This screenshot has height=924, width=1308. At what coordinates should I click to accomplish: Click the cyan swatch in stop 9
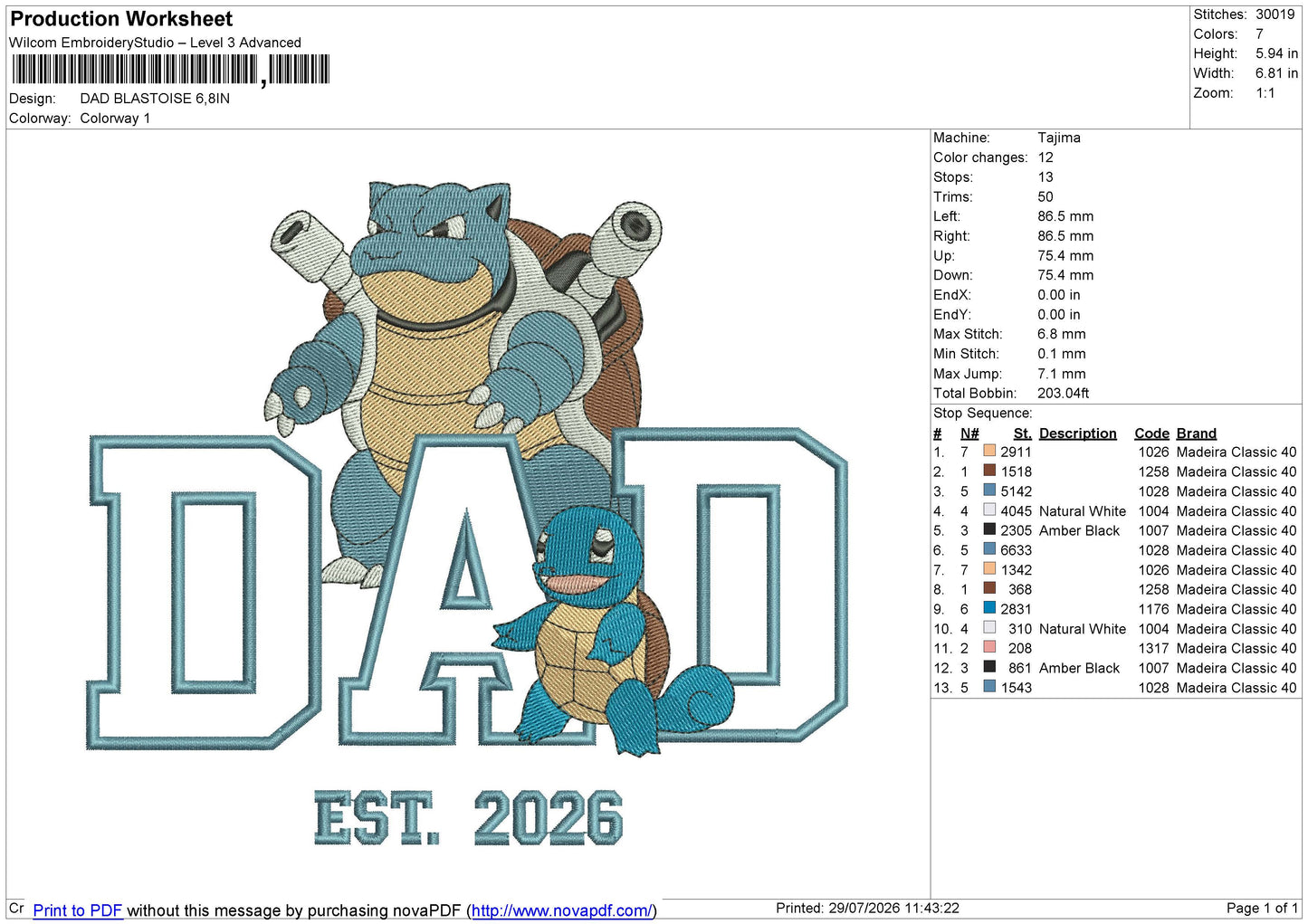[x=989, y=608]
